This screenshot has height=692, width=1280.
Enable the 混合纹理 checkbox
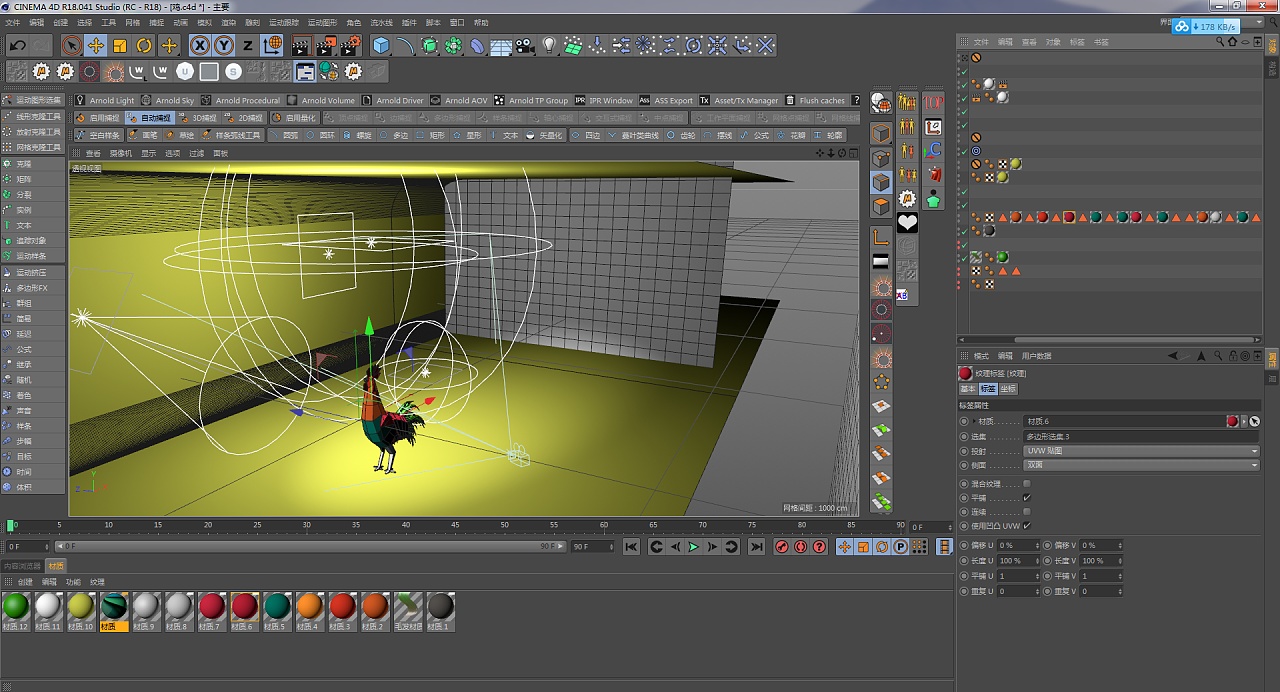(1027, 484)
